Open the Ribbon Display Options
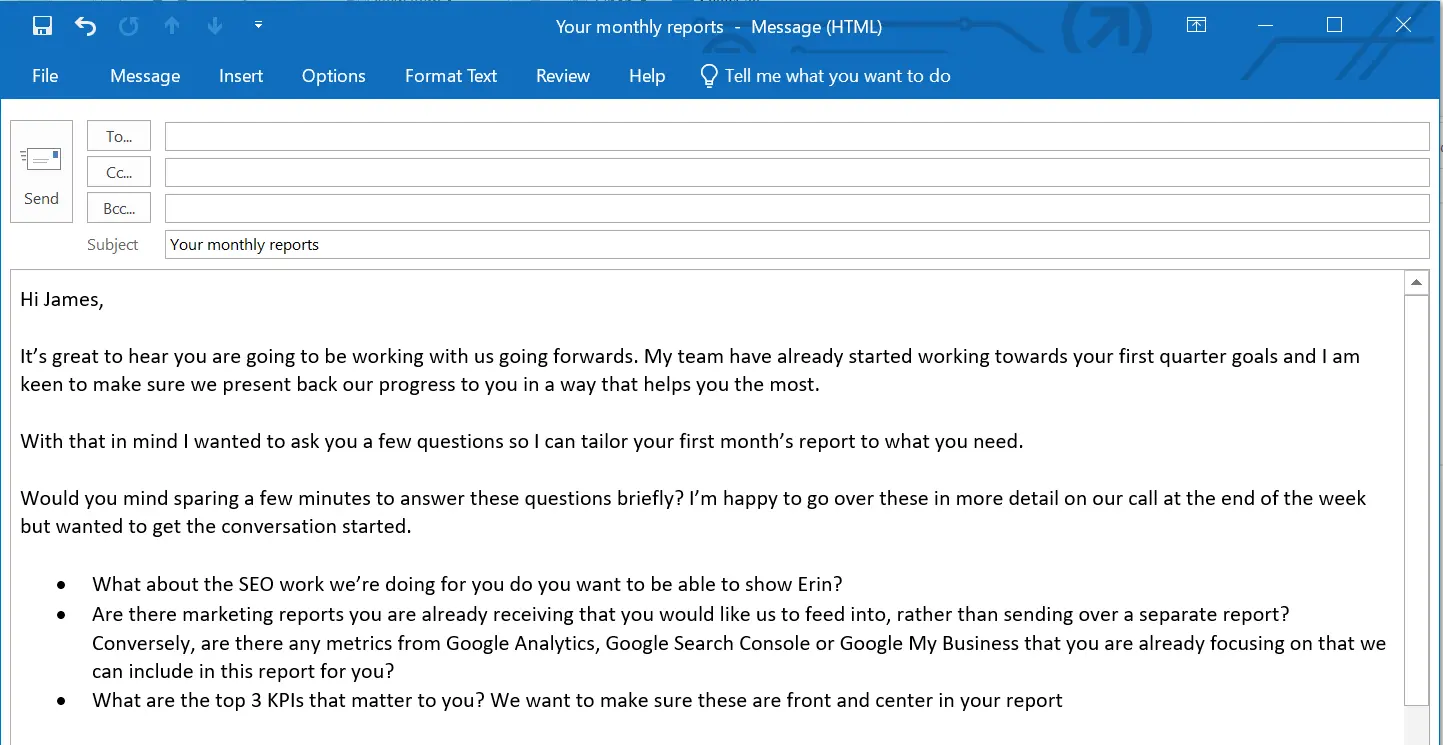Image resolution: width=1443 pixels, height=745 pixels. tap(1196, 25)
